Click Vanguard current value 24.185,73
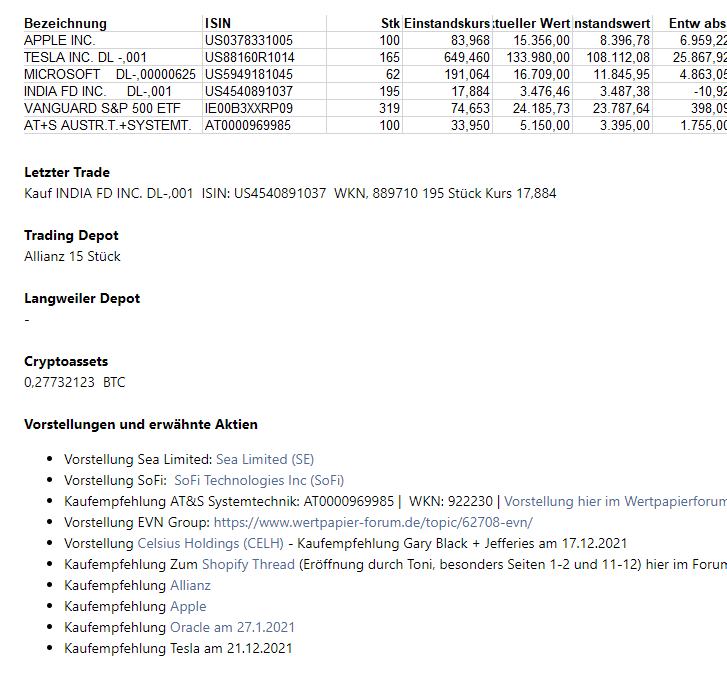Screen dimensions: 727x690 point(542,109)
